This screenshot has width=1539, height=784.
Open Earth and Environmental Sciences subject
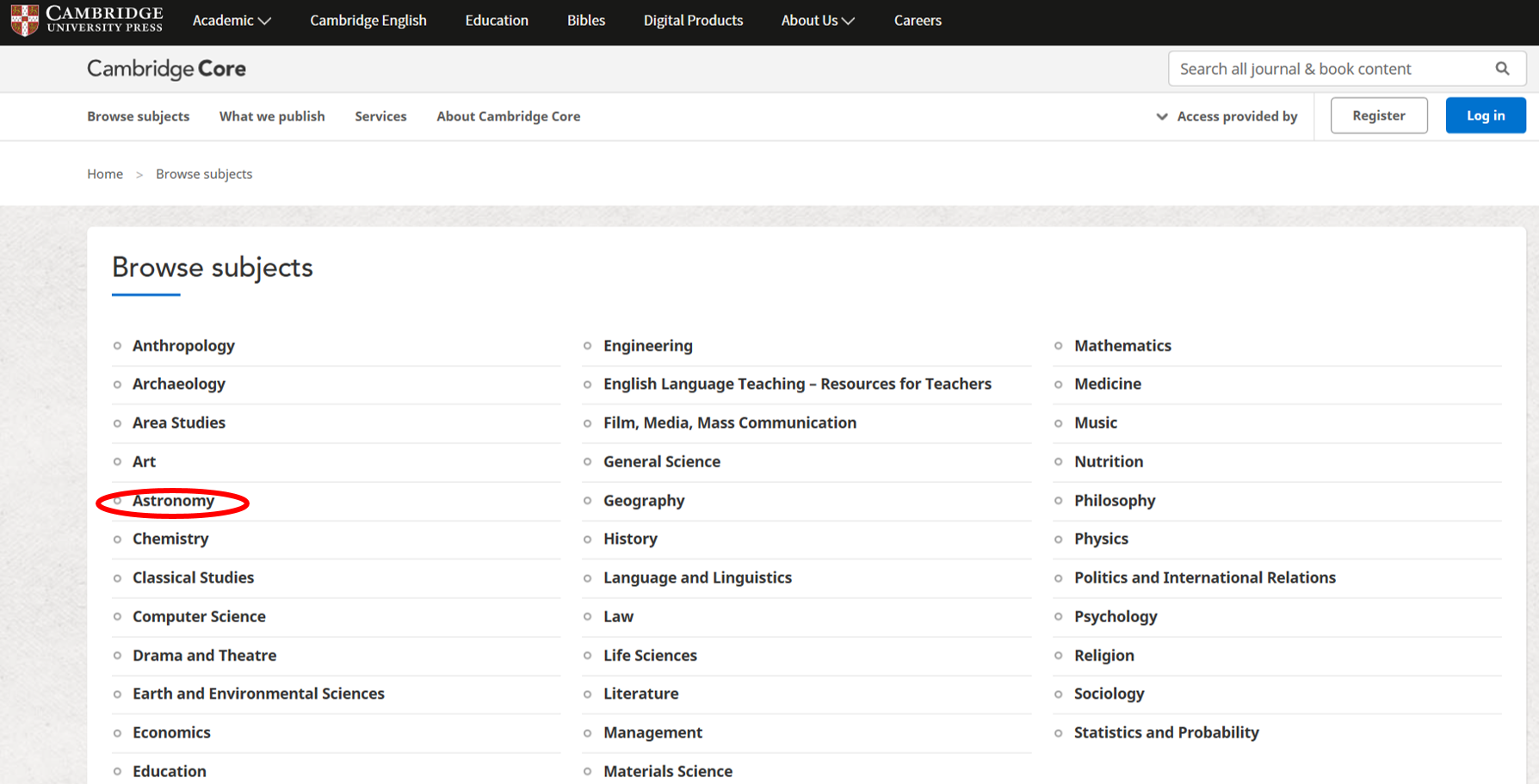click(258, 694)
